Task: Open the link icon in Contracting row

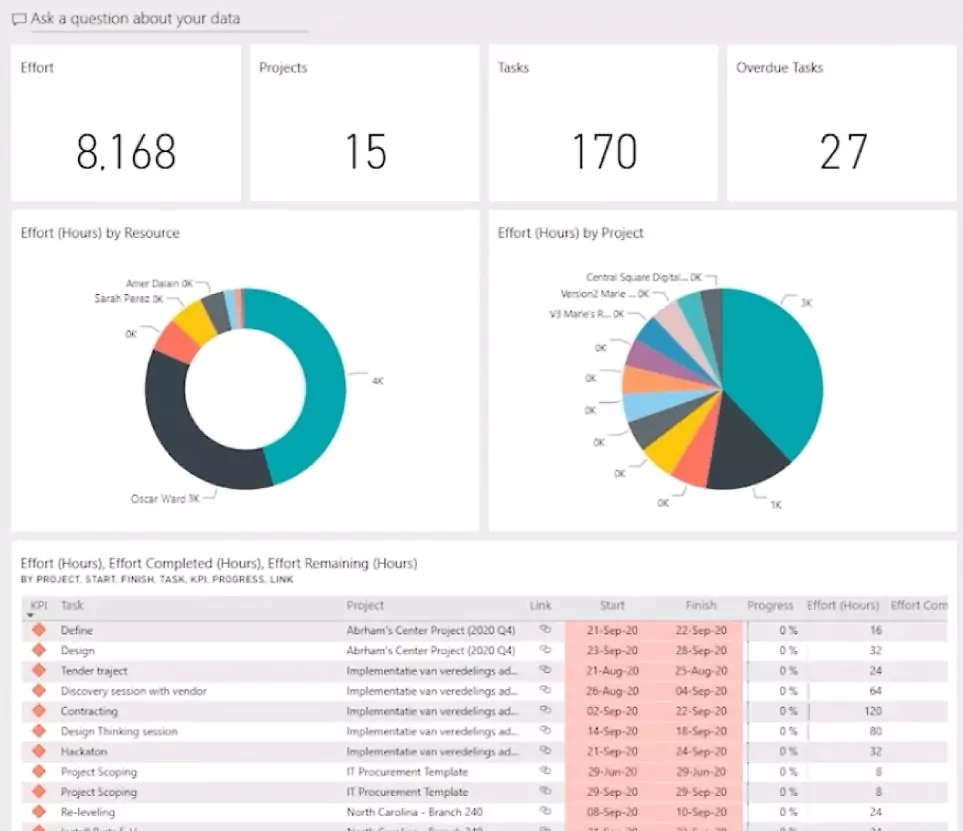Action: [545, 711]
